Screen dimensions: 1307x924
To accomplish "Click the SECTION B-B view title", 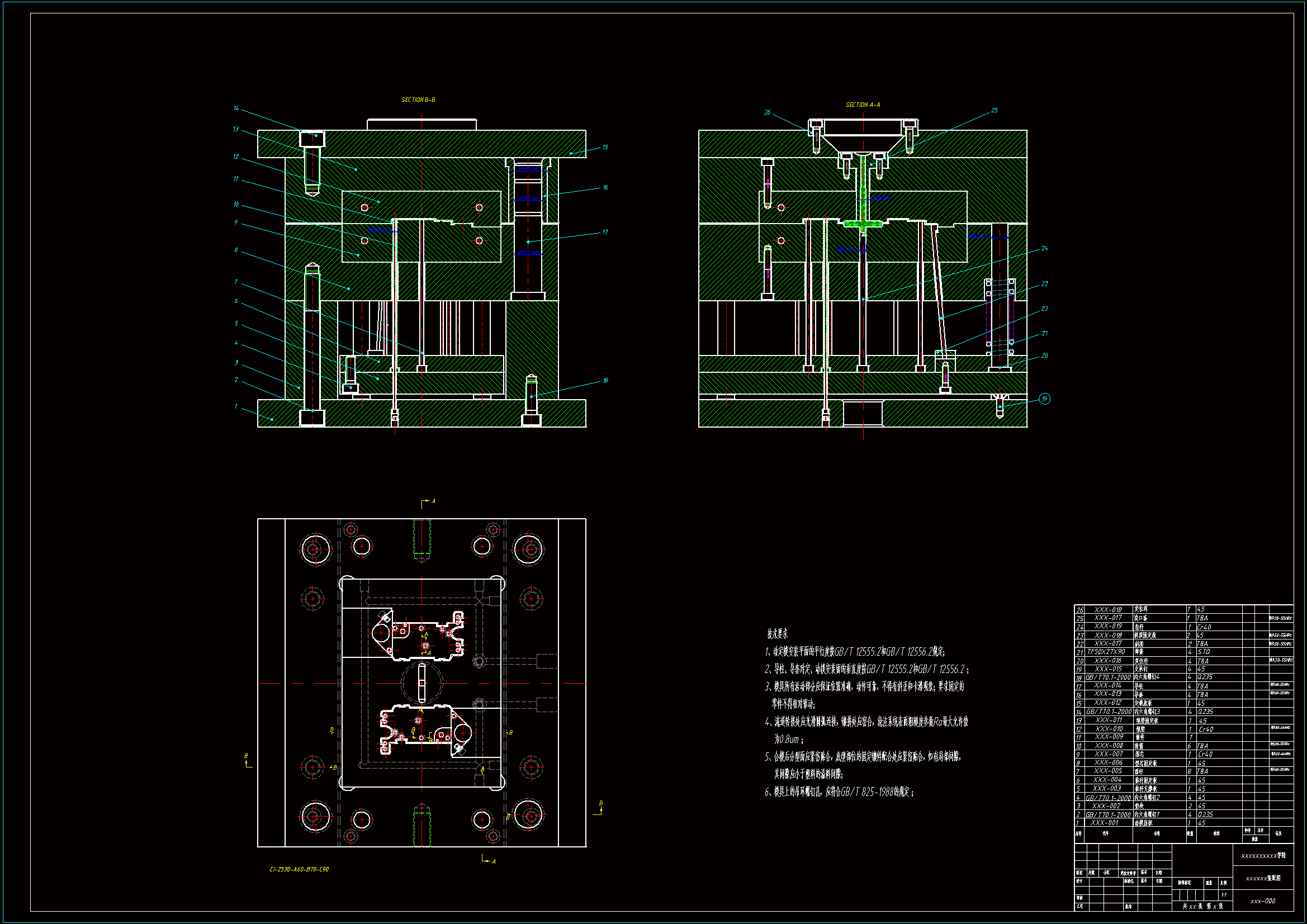I will coord(418,100).
